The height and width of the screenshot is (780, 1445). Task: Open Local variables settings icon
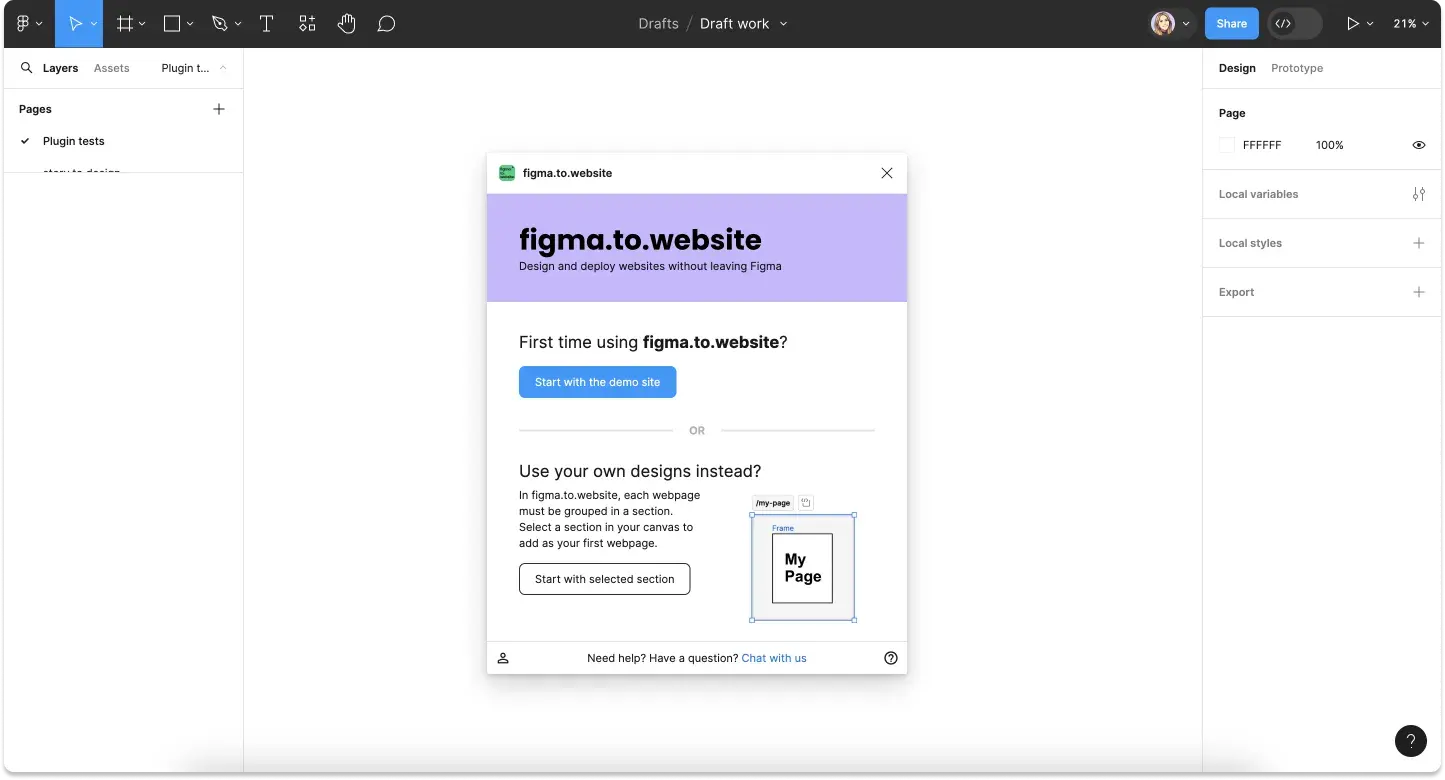[1418, 194]
